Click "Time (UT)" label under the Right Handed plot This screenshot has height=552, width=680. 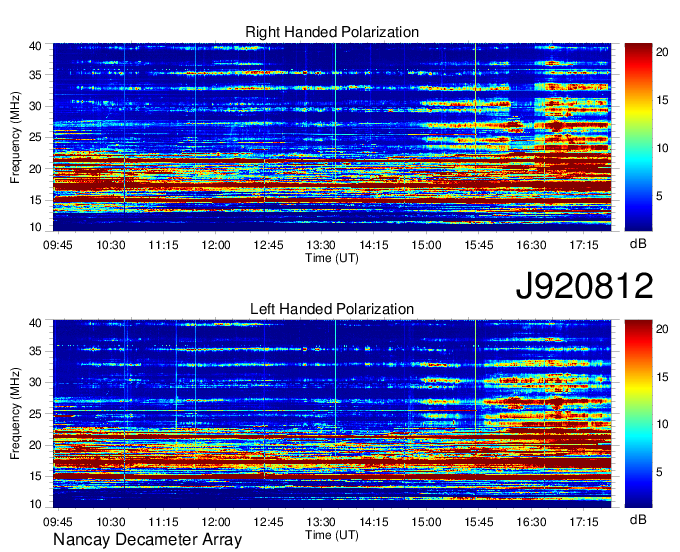click(332, 258)
